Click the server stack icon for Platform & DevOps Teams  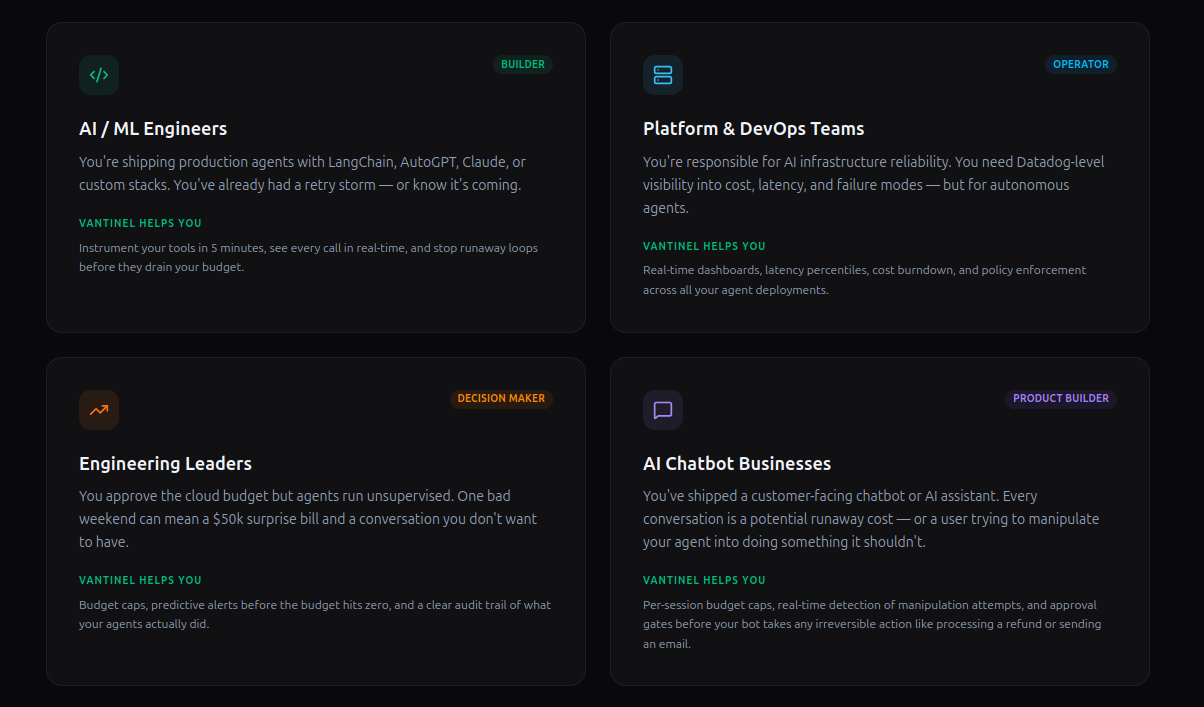(663, 75)
